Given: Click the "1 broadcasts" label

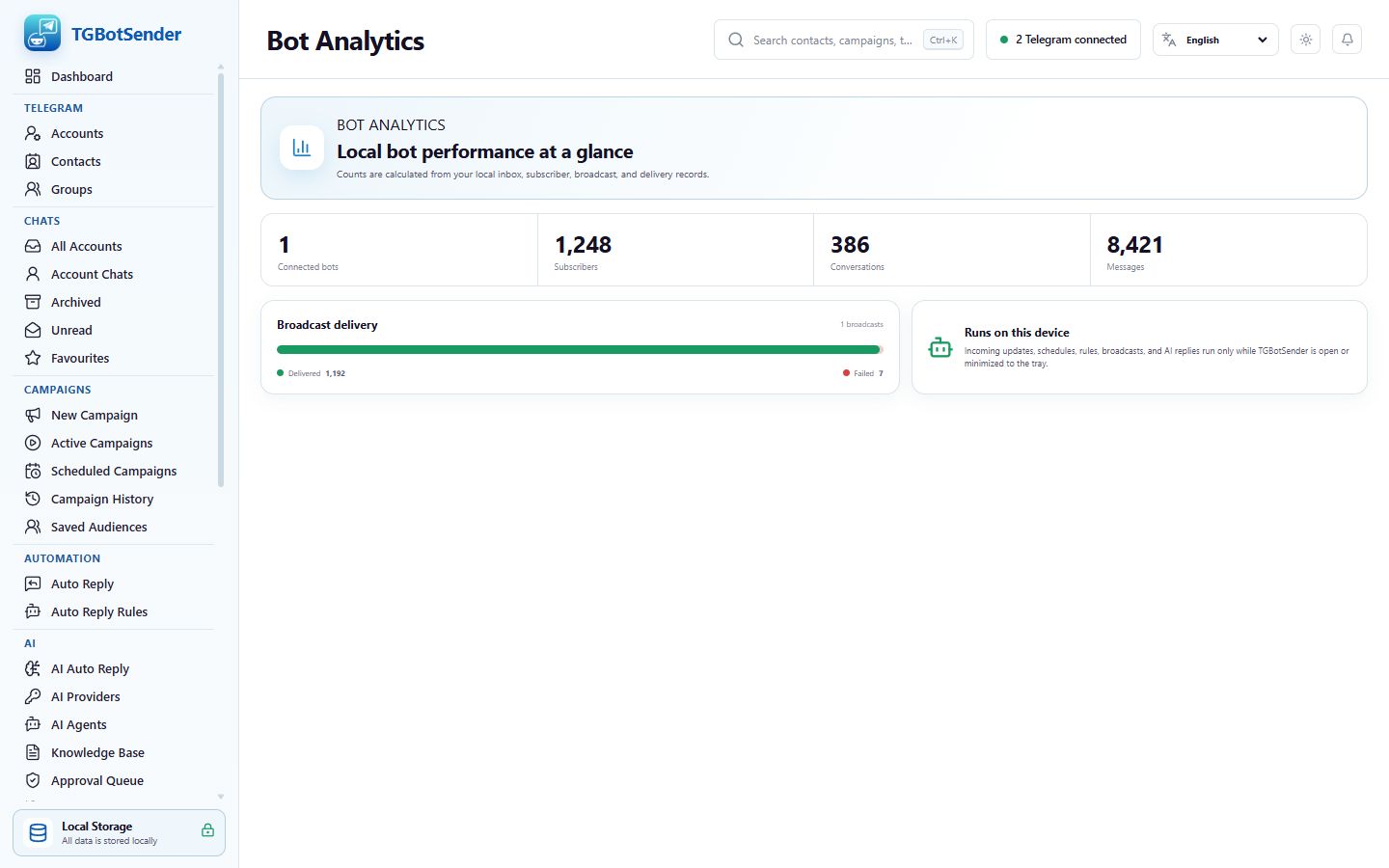Looking at the screenshot, I should click(861, 324).
